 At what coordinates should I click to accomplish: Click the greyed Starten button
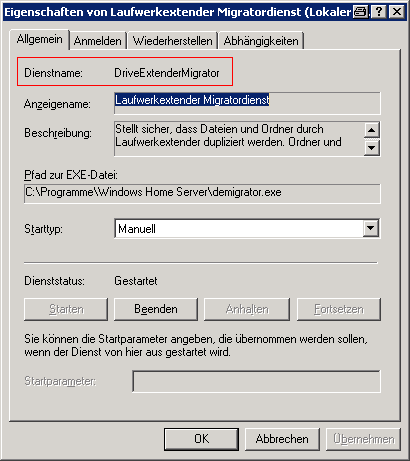click(x=66, y=309)
